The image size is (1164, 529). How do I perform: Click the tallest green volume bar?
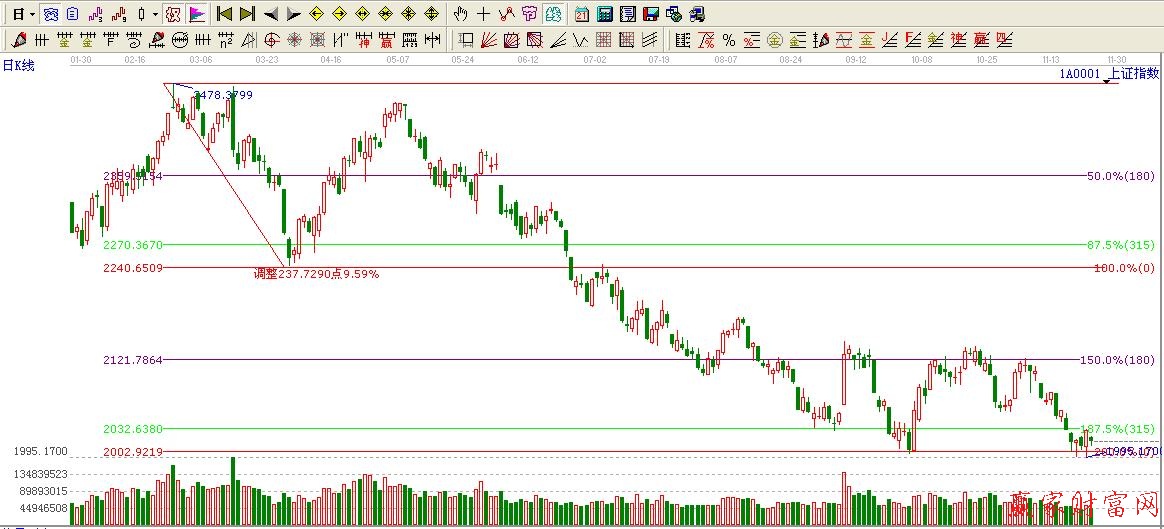(234, 490)
